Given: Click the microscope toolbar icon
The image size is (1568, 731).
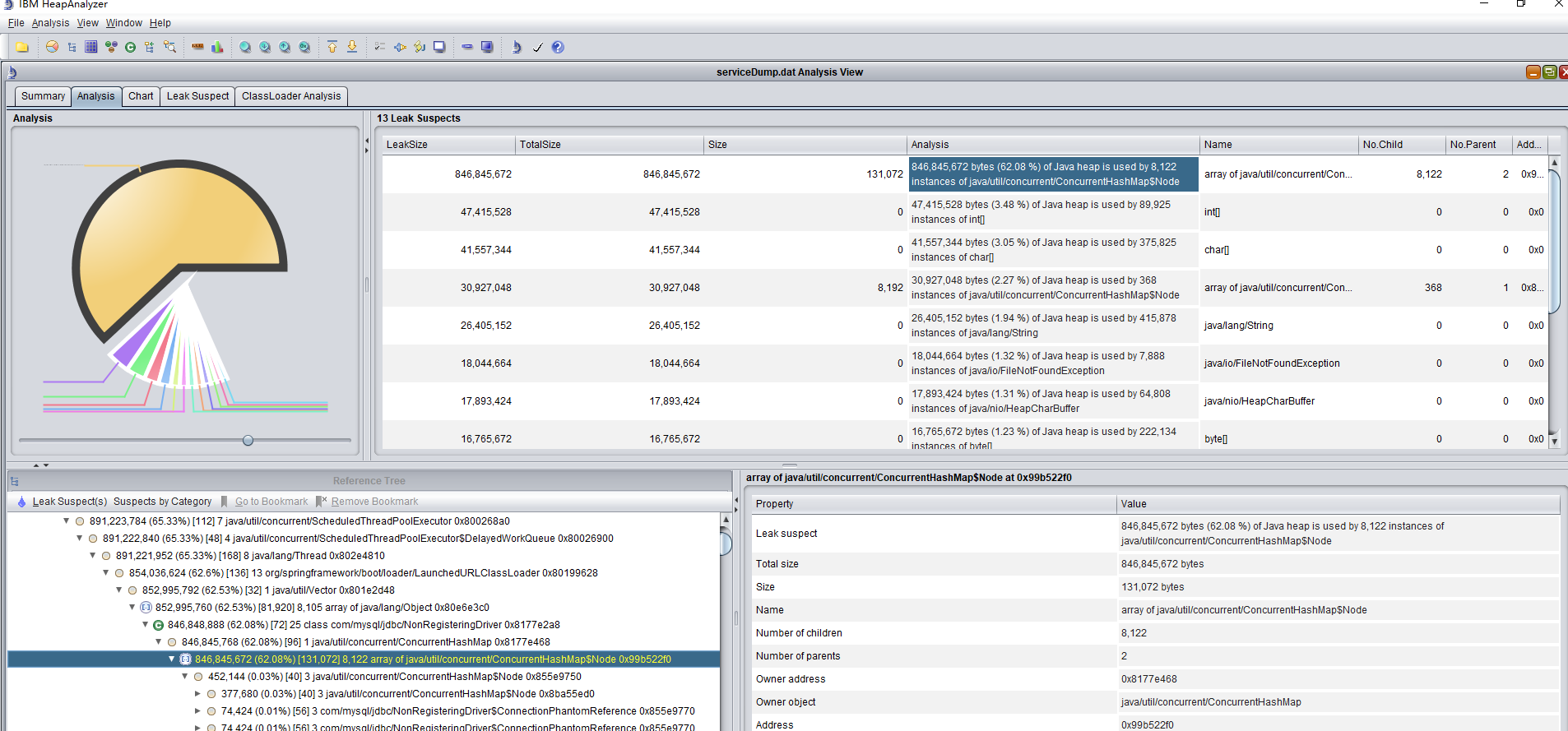Looking at the screenshot, I should pos(517,47).
